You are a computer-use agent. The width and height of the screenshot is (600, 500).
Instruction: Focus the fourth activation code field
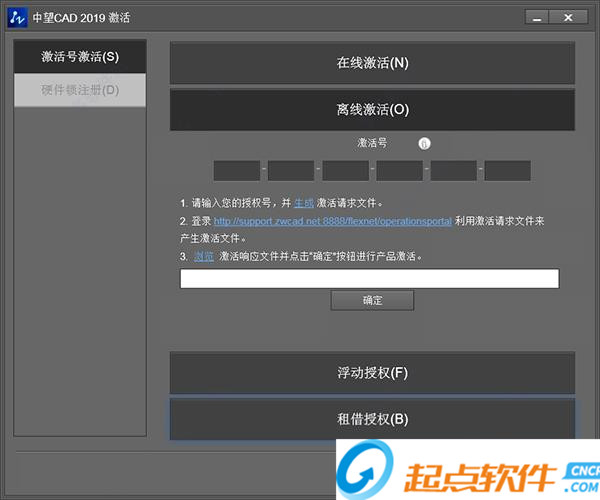pyautogui.click(x=399, y=171)
